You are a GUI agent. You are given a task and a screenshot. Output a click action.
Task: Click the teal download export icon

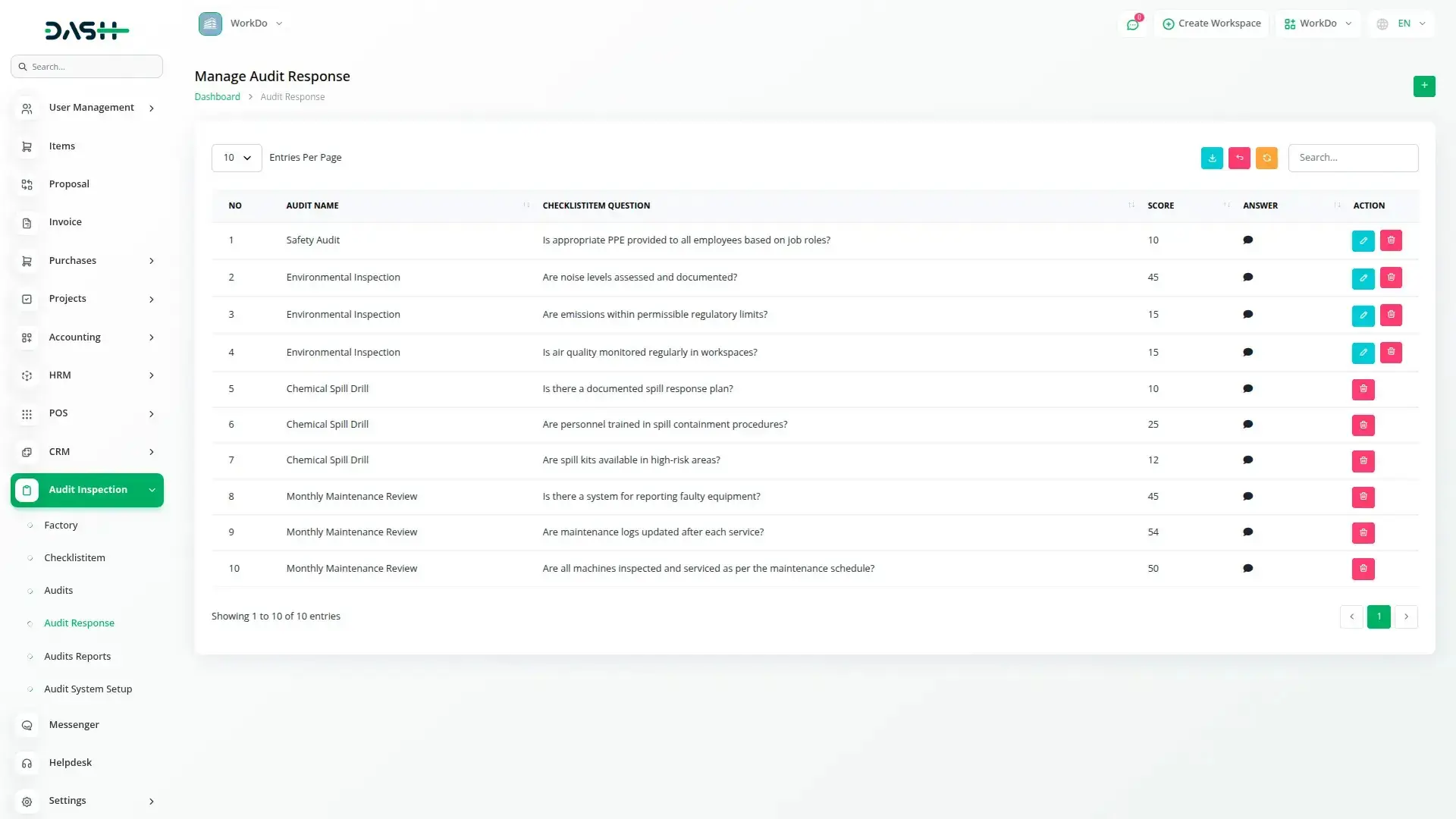tap(1212, 158)
